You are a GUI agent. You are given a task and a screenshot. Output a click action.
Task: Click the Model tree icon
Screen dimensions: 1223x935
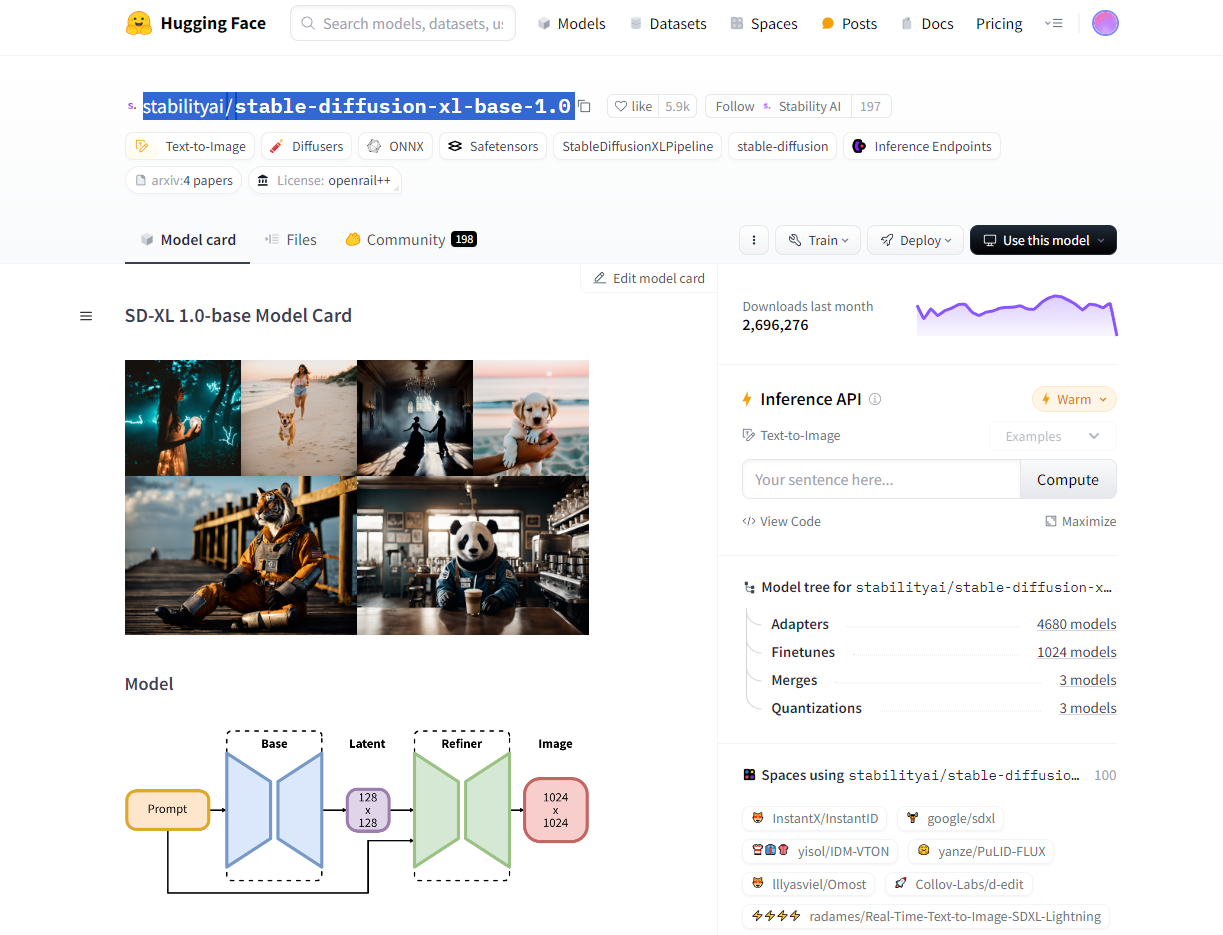[x=750, y=588]
